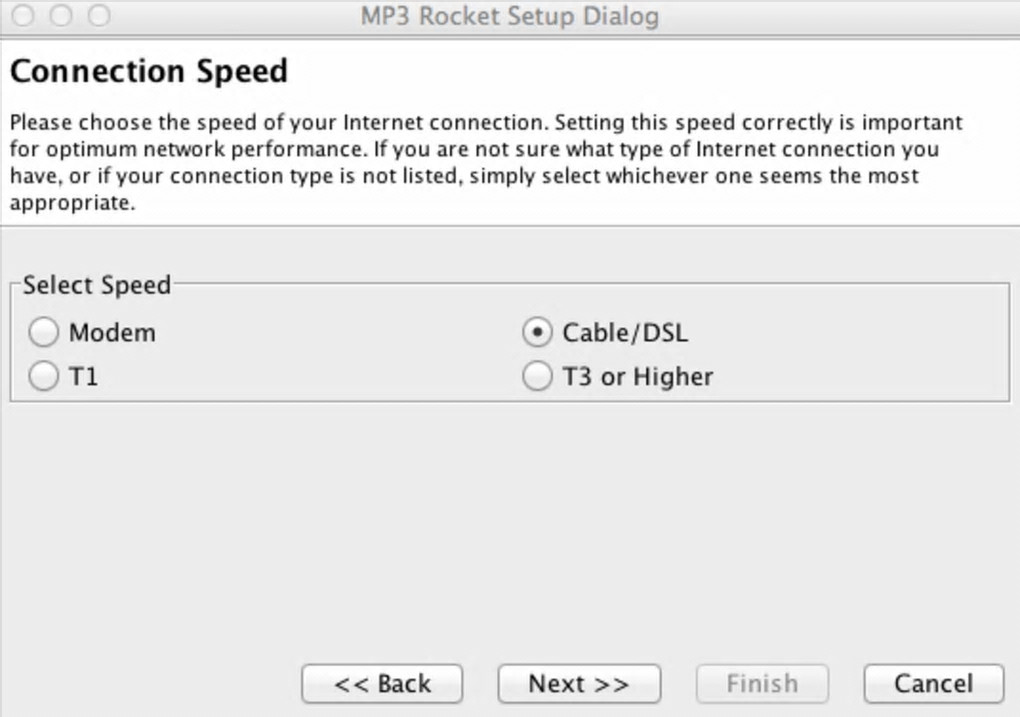Choose the T1 radio button

tap(44, 377)
